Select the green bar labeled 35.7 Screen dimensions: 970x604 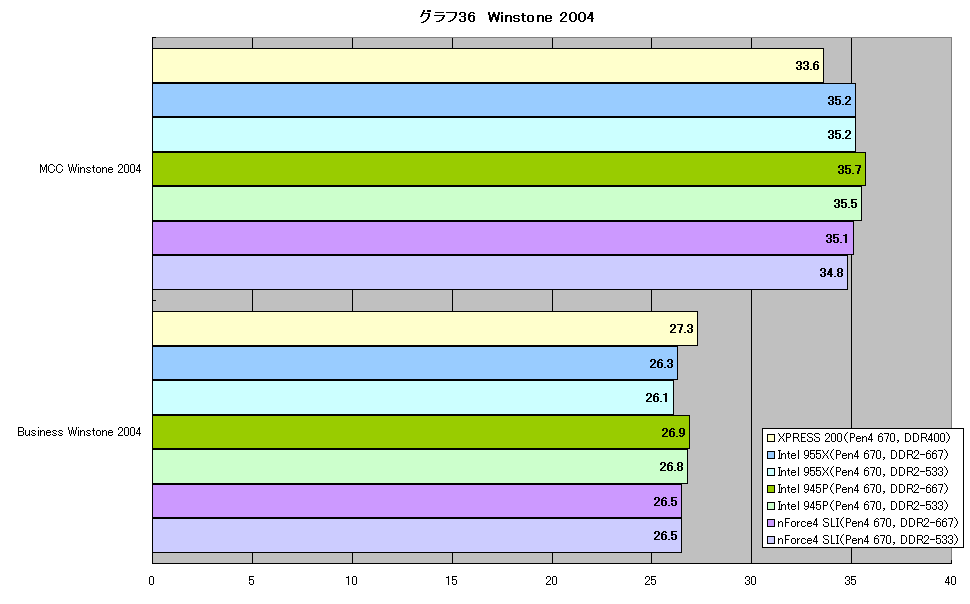(509, 169)
